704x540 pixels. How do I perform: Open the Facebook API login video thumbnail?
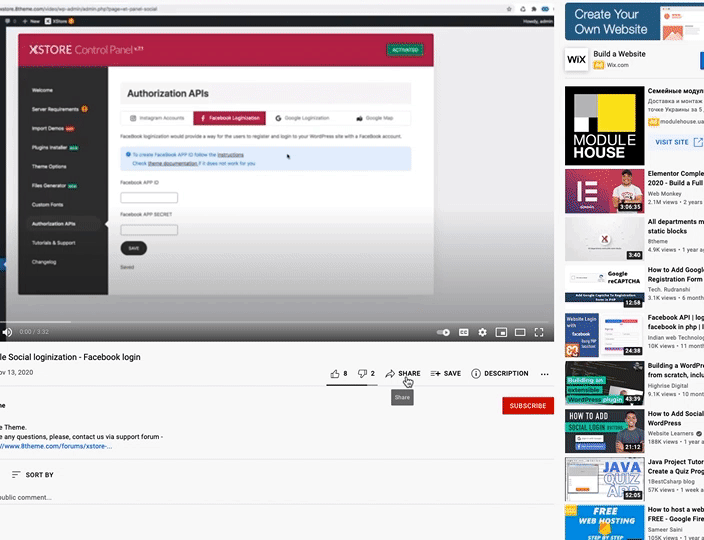coord(604,335)
